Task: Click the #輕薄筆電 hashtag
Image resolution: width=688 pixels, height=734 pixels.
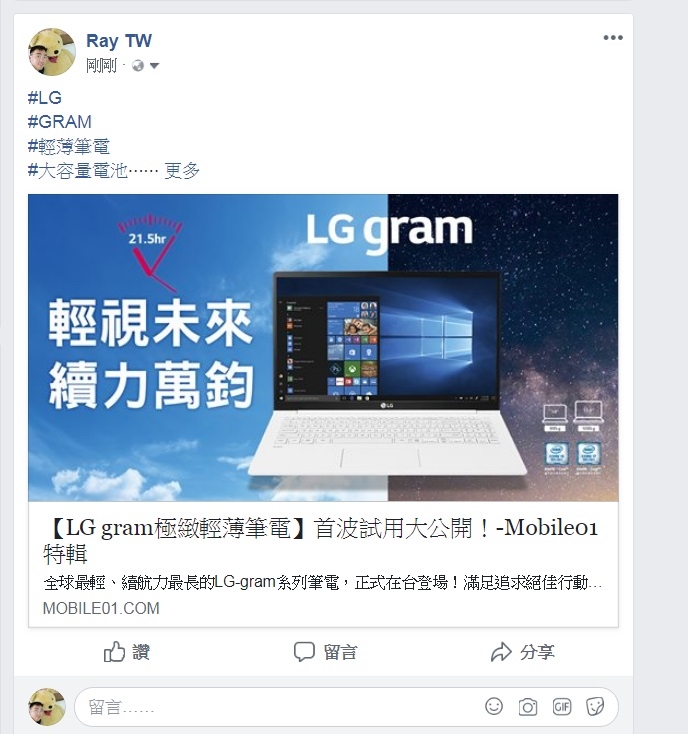Action: coord(68,146)
